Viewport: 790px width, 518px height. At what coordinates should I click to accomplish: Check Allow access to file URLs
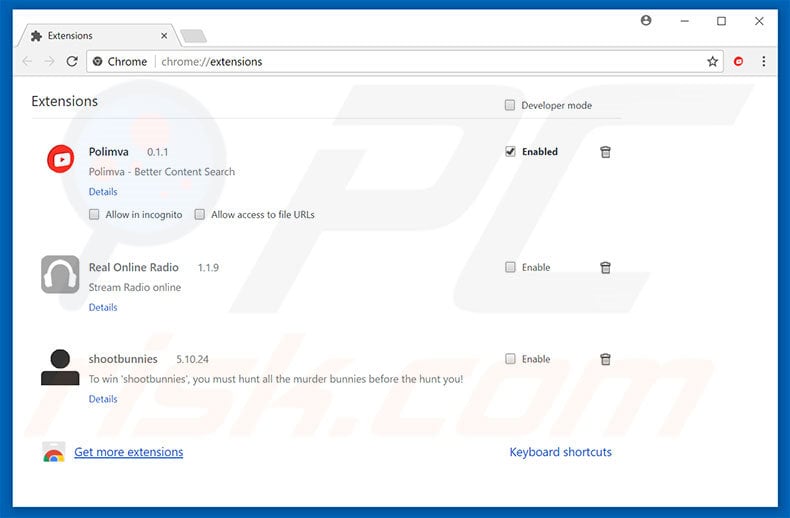(x=200, y=215)
